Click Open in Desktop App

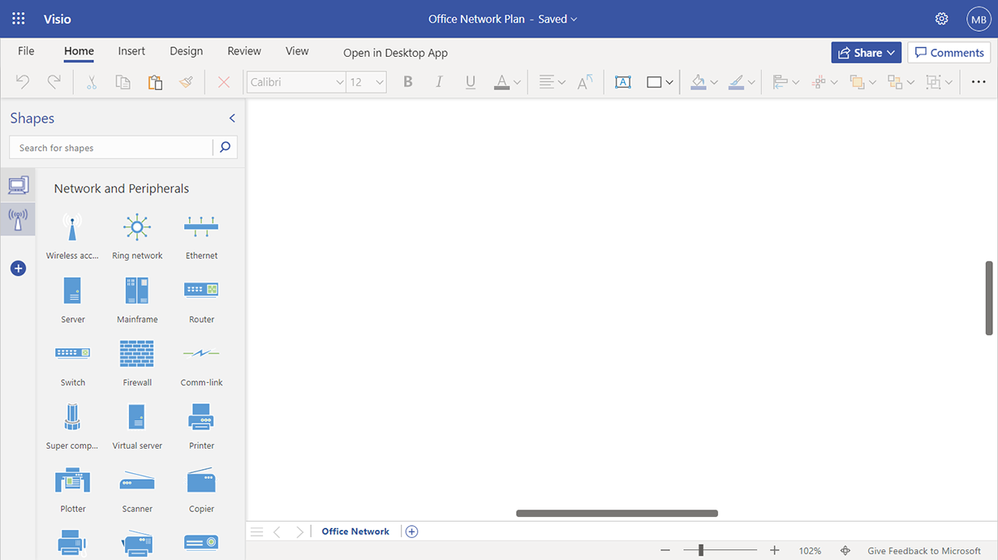tap(395, 53)
